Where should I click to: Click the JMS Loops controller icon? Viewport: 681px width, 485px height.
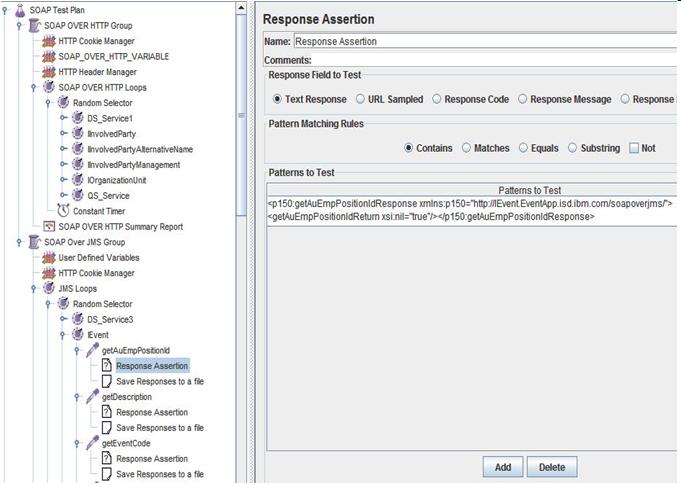tap(49, 288)
